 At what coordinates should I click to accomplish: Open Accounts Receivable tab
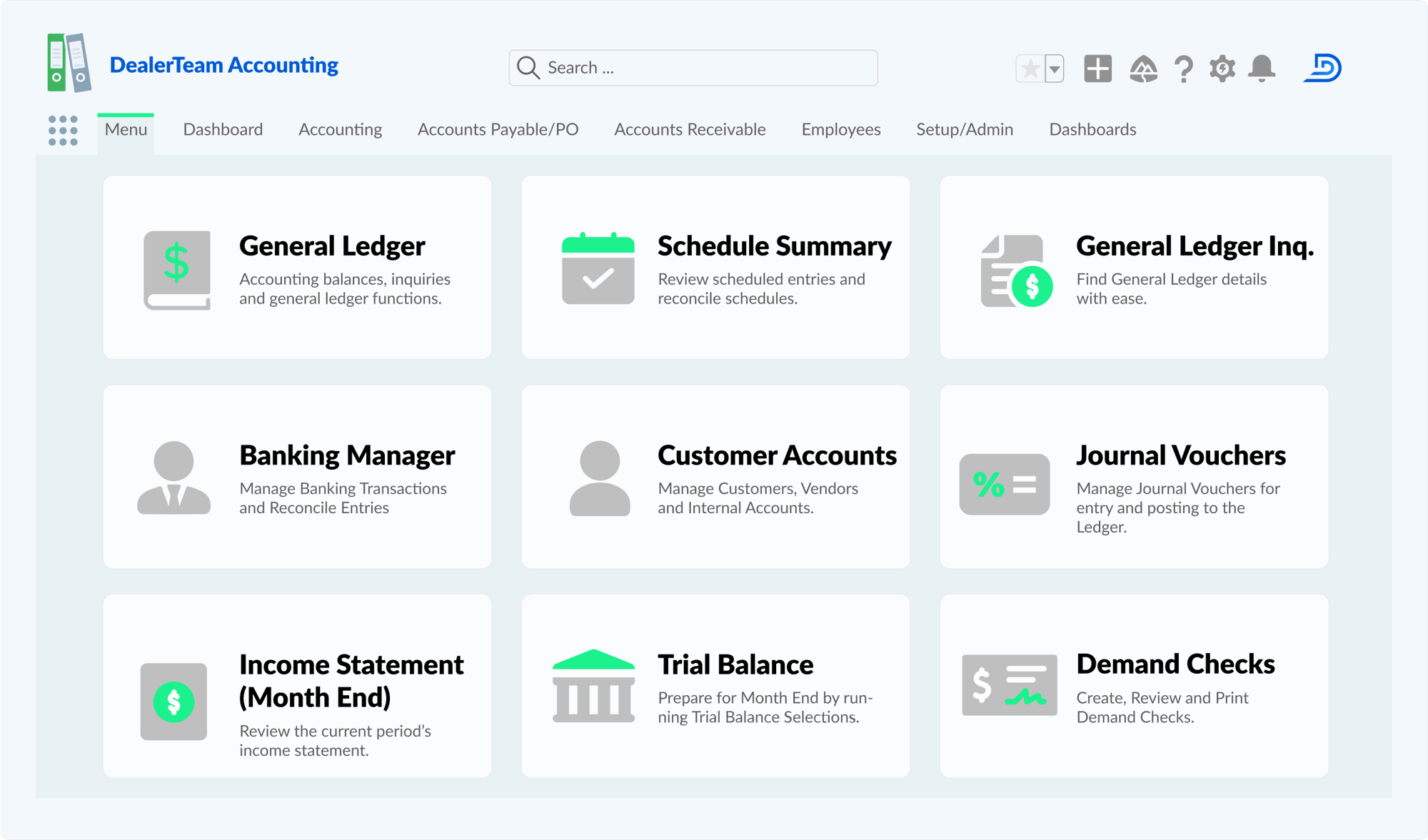pos(690,129)
